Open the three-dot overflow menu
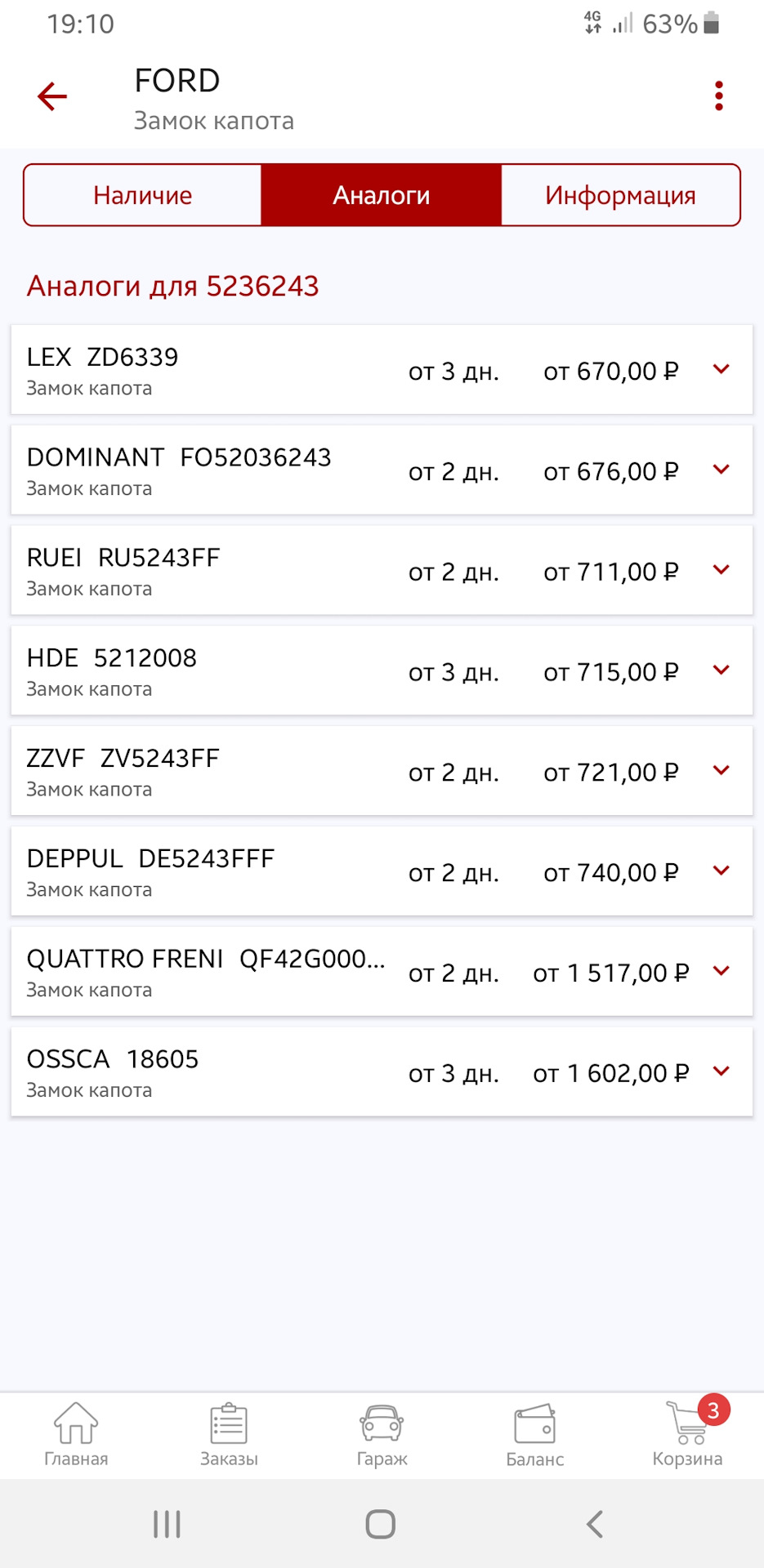This screenshot has height=1568, width=764. (x=718, y=96)
